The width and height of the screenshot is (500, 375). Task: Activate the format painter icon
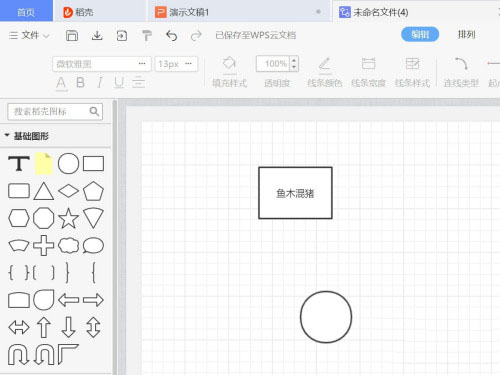point(147,35)
